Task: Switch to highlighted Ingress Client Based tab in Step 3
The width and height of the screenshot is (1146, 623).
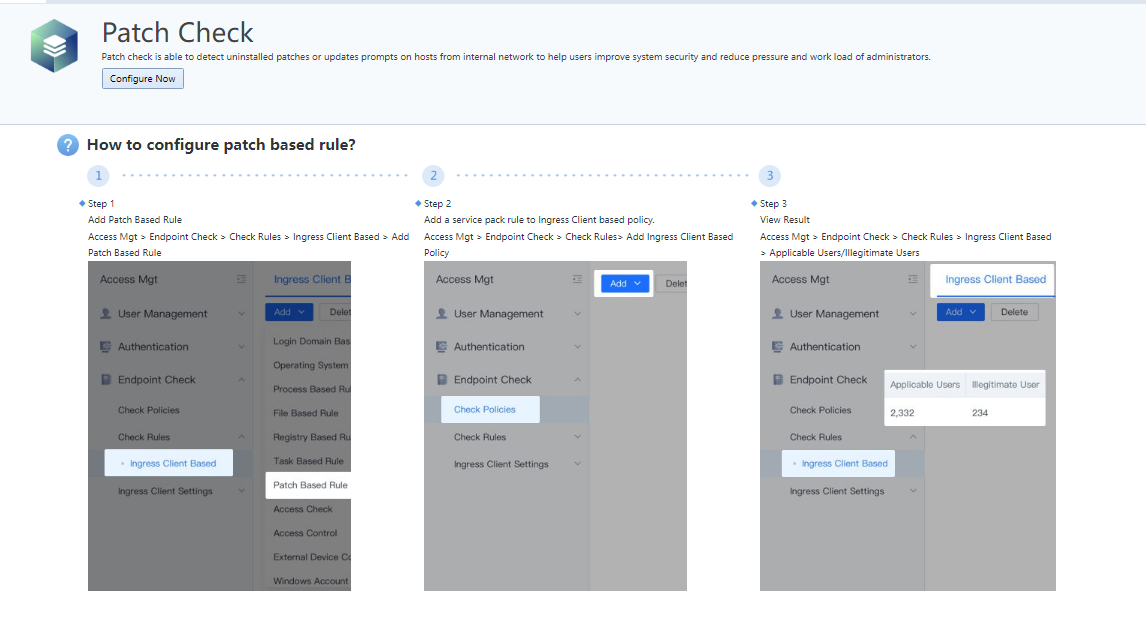Action: click(x=995, y=280)
